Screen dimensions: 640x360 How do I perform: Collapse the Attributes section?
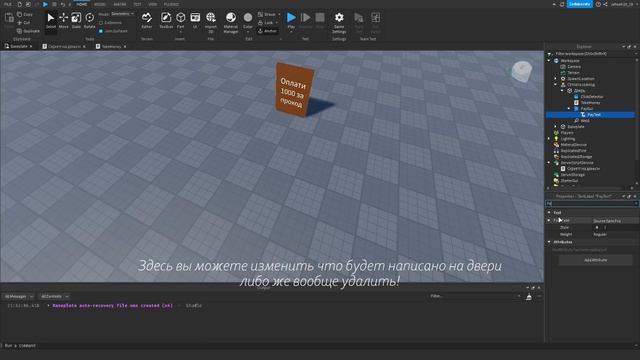coord(549,242)
